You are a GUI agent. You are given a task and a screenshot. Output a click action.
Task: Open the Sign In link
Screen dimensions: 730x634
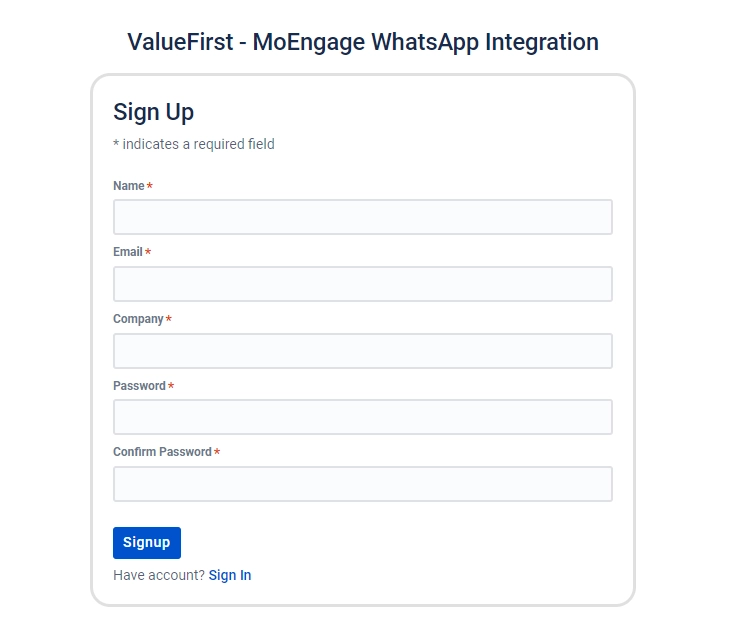pyautogui.click(x=230, y=575)
